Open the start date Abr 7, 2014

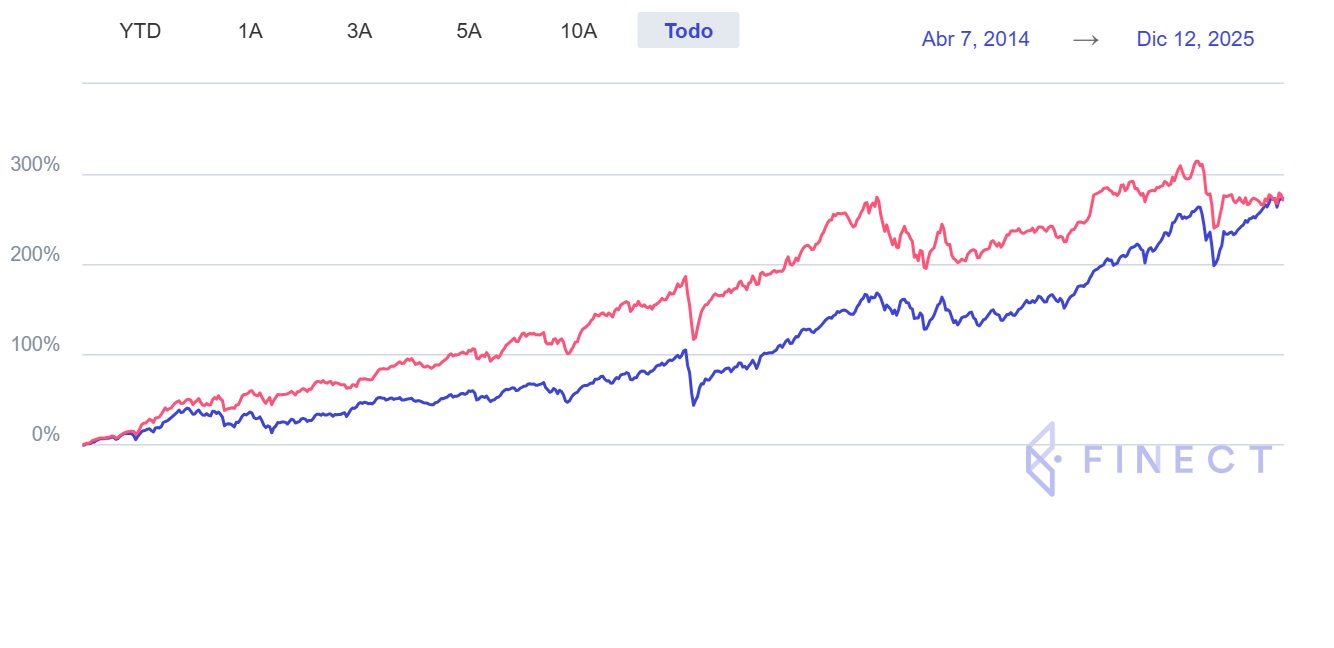(x=975, y=39)
